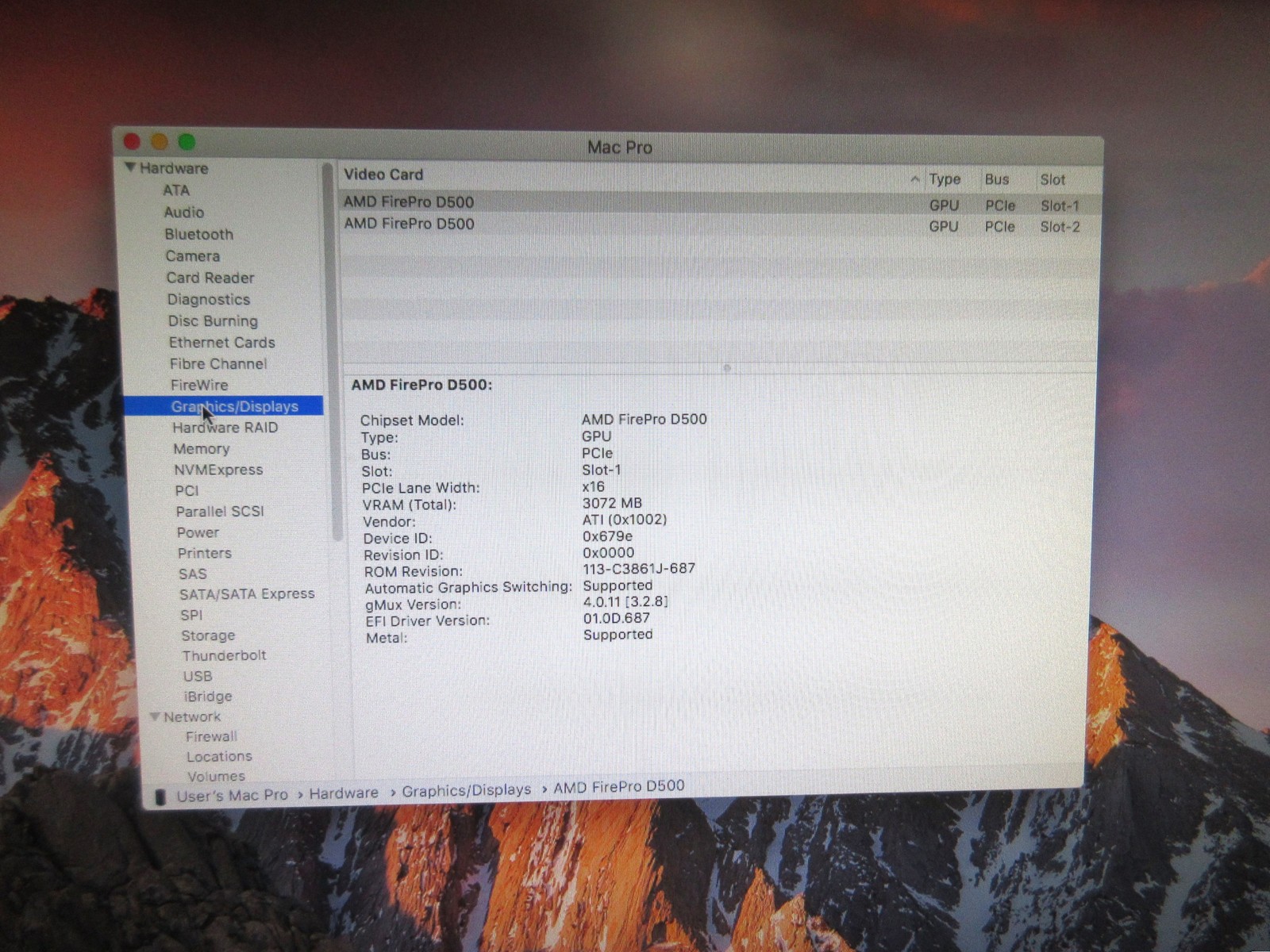Click the PCIe Lane Width value x16
1270x952 pixels.
[x=593, y=486]
